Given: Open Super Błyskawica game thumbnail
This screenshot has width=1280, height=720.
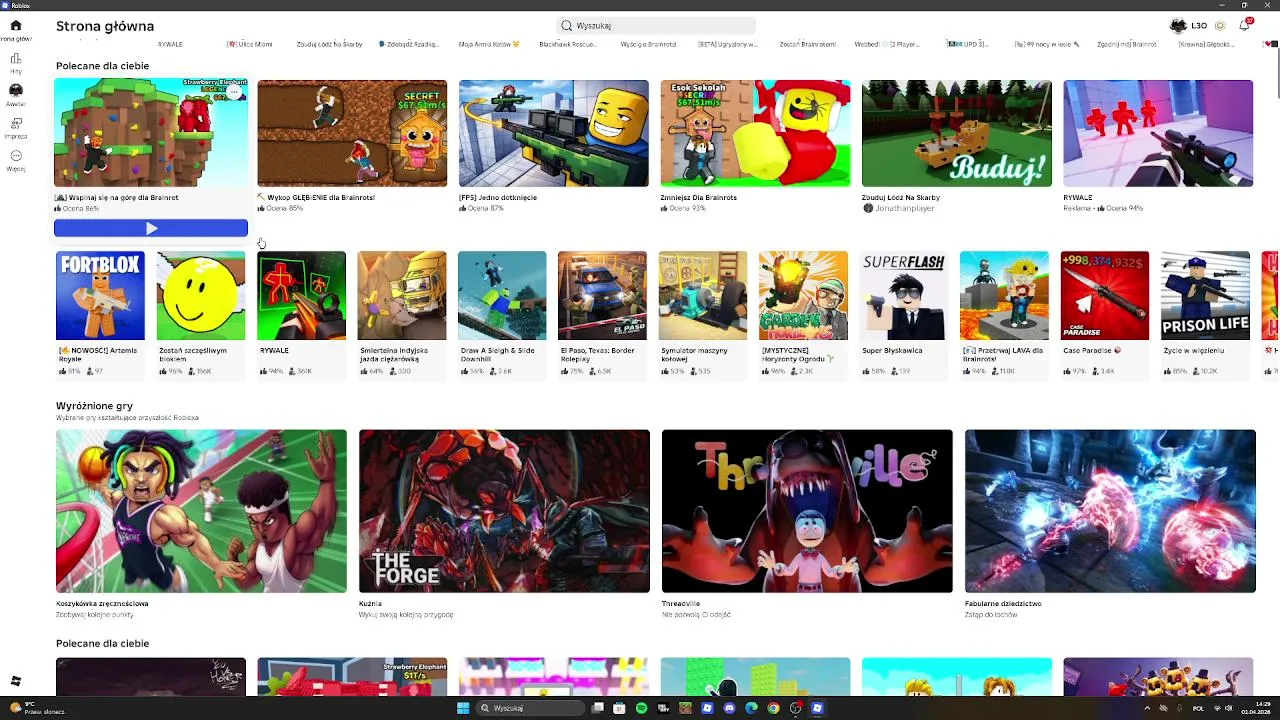Looking at the screenshot, I should click(x=904, y=295).
